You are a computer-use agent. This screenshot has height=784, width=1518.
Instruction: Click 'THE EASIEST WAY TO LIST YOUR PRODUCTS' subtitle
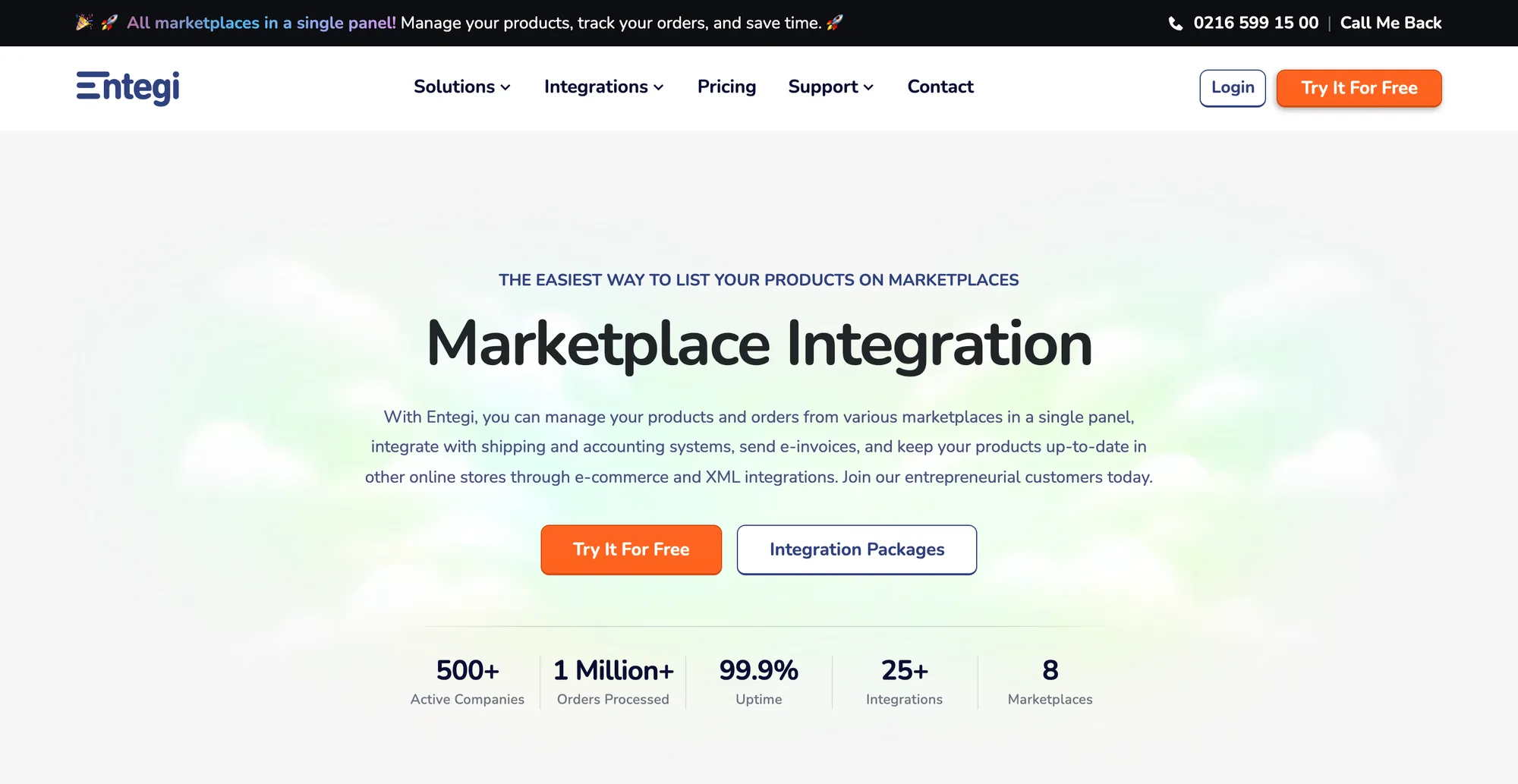[x=759, y=280]
